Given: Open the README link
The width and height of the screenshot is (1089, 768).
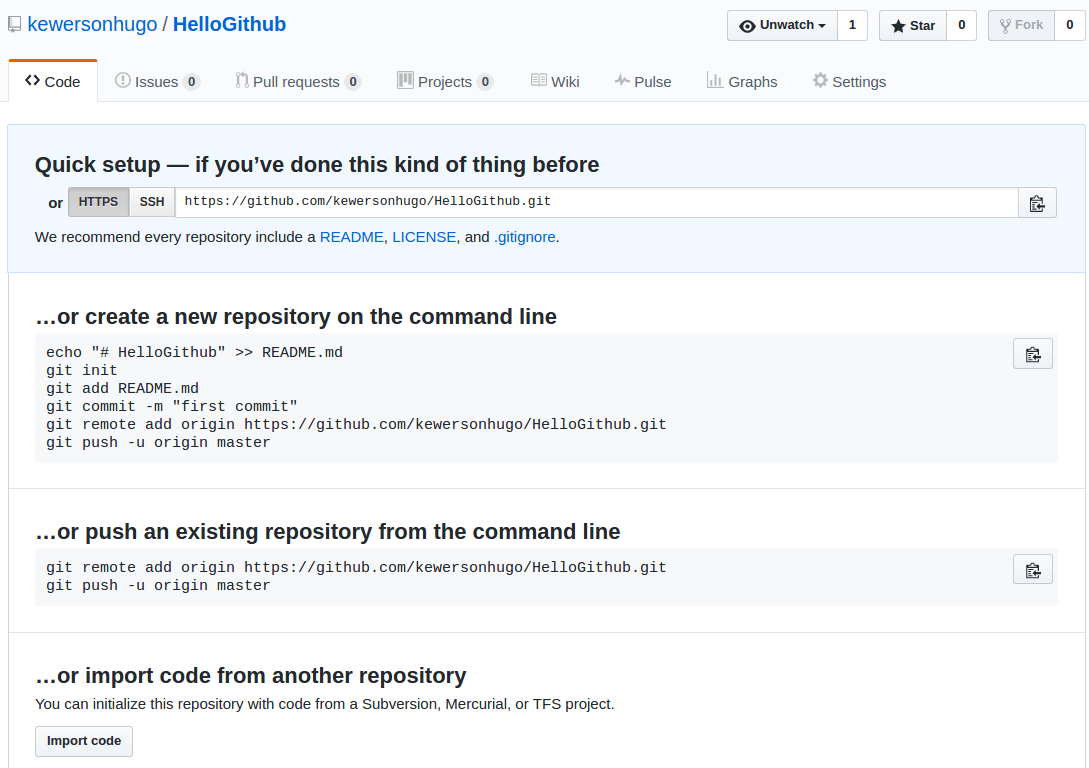Looking at the screenshot, I should point(351,237).
